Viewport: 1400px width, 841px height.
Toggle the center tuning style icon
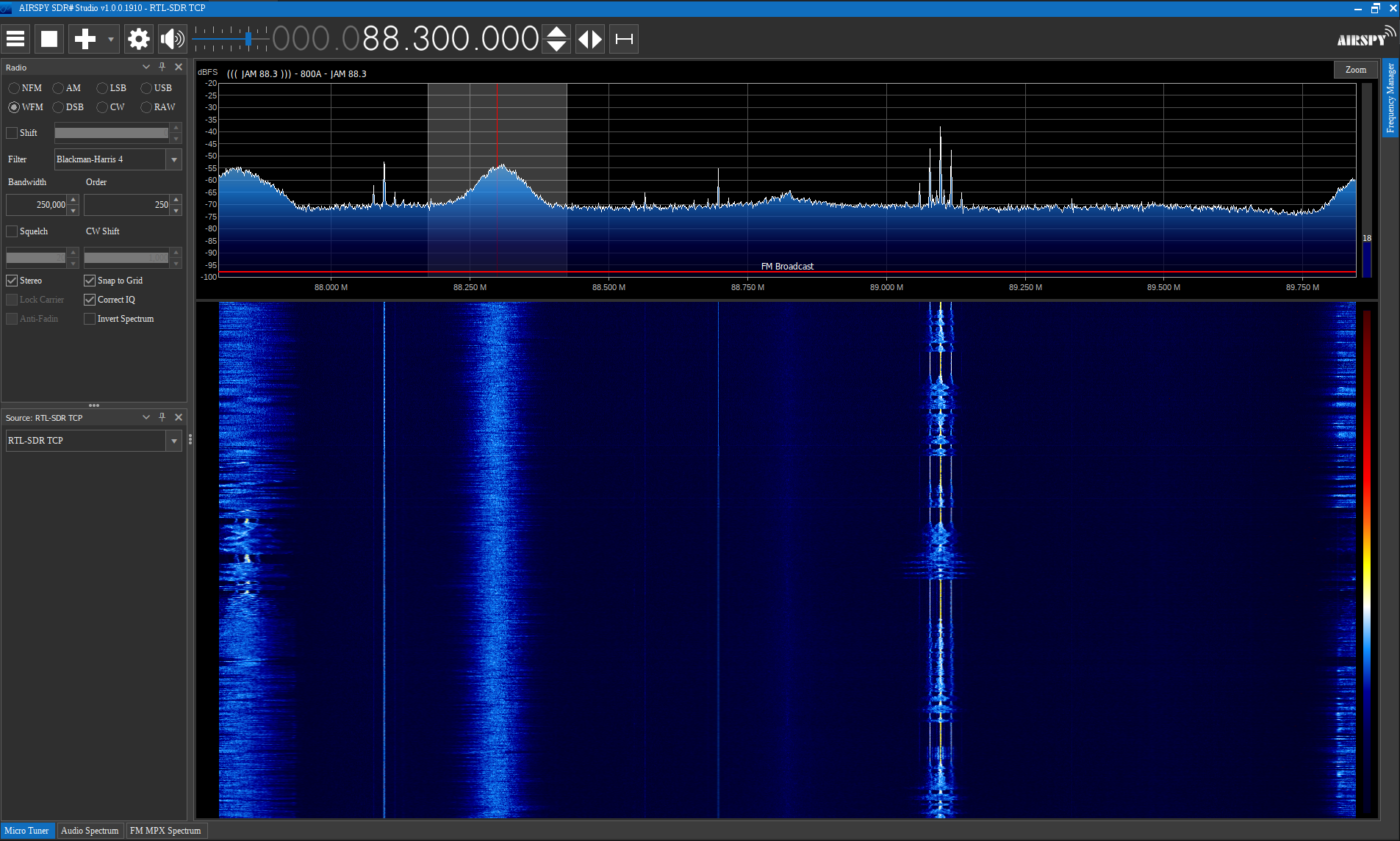click(x=590, y=39)
